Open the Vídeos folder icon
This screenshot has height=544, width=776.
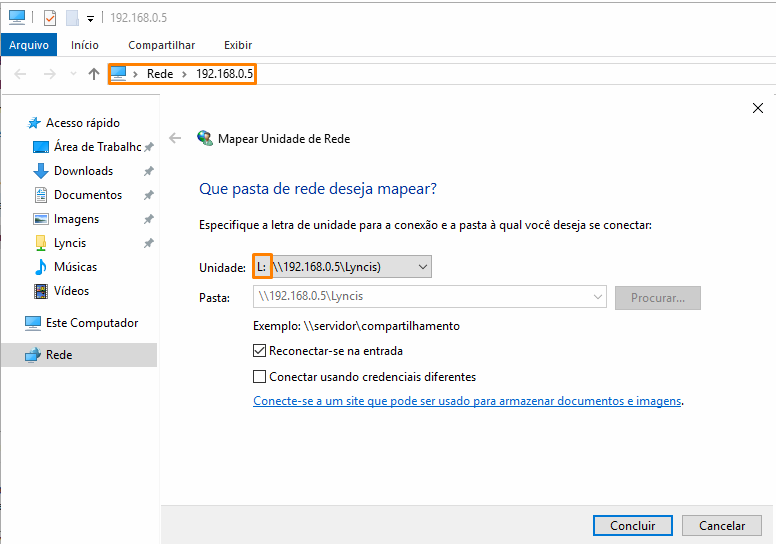click(41, 291)
